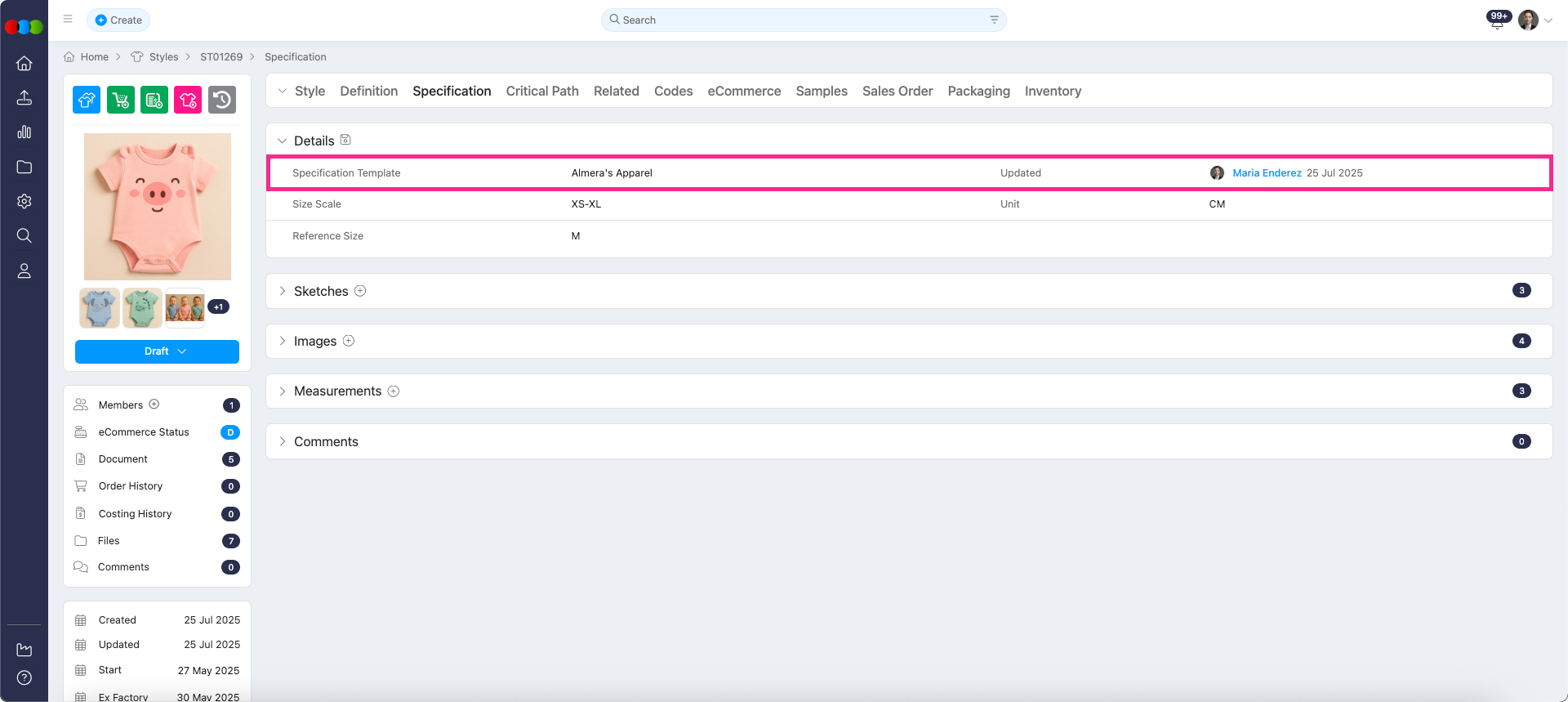Select the green dinosaur bodysuit thumbnail
1568x702 pixels.
(143, 307)
